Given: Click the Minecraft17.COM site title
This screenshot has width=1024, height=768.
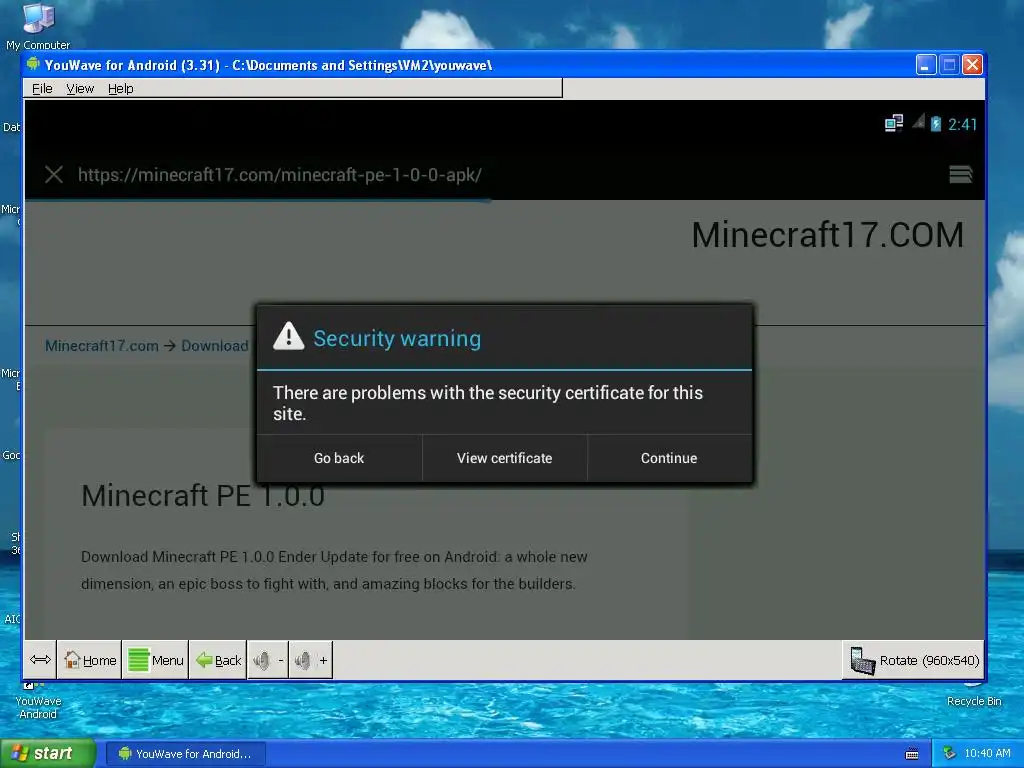Looking at the screenshot, I should 827,234.
